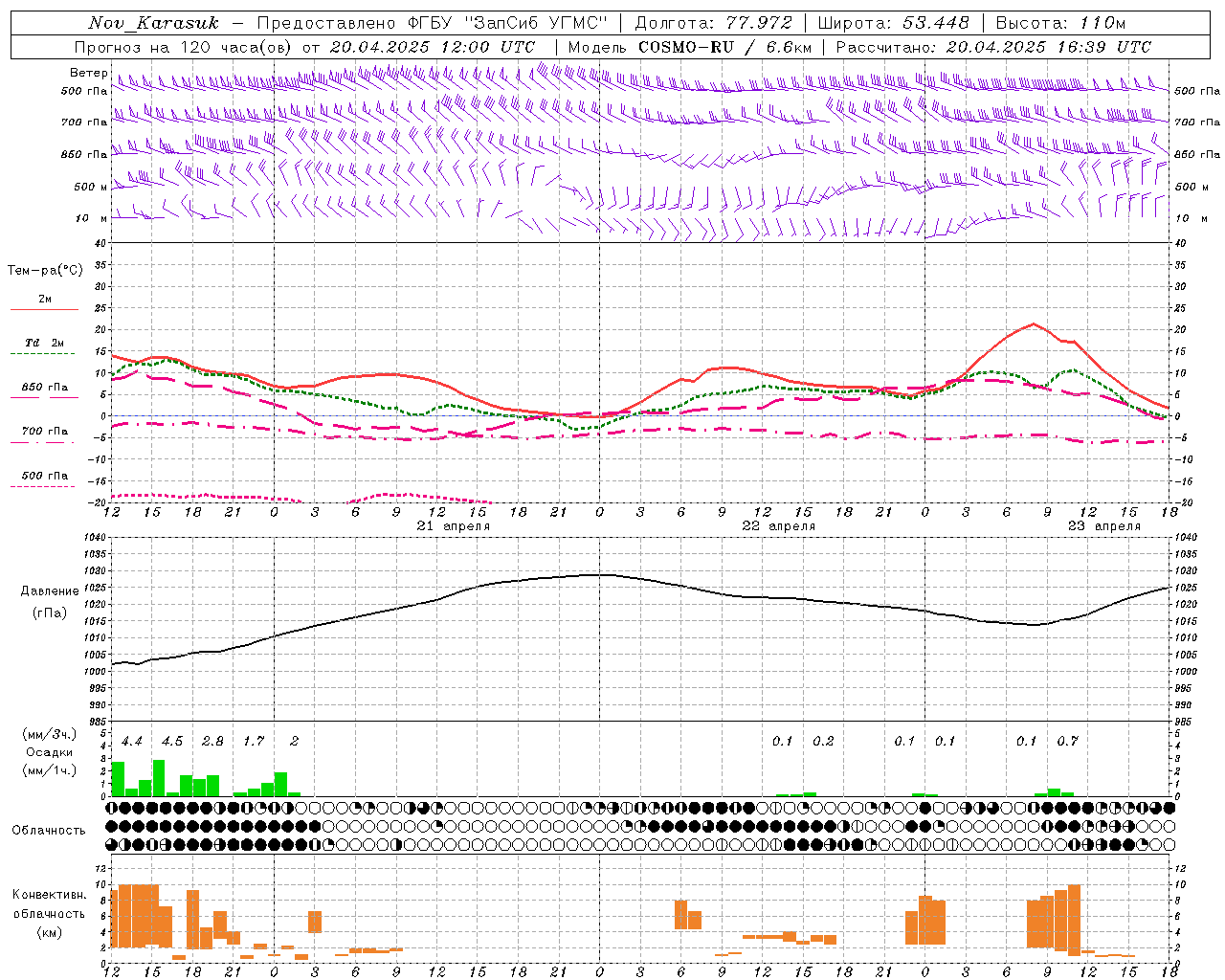Click the 3-hour precipitation value '4.5'
Viewport: 1225px width, 980px height.
click(x=172, y=742)
